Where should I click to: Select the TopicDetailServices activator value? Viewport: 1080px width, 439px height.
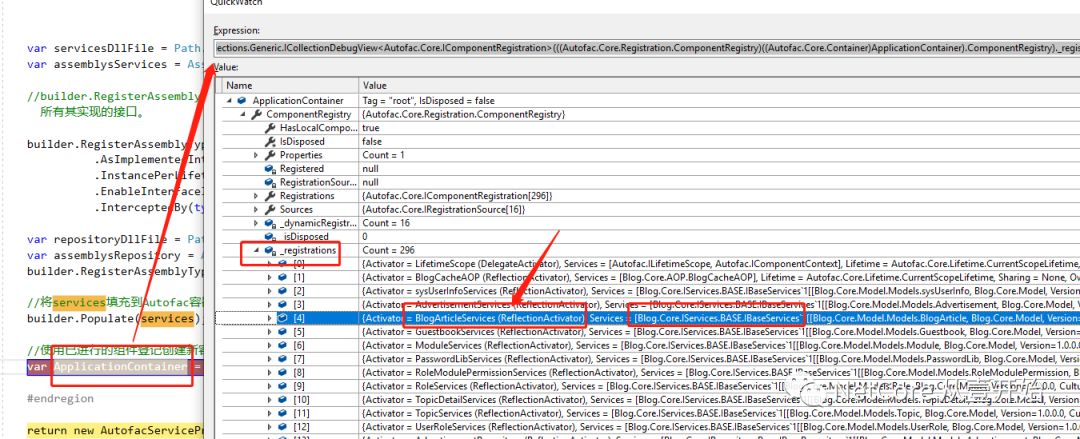click(720, 400)
